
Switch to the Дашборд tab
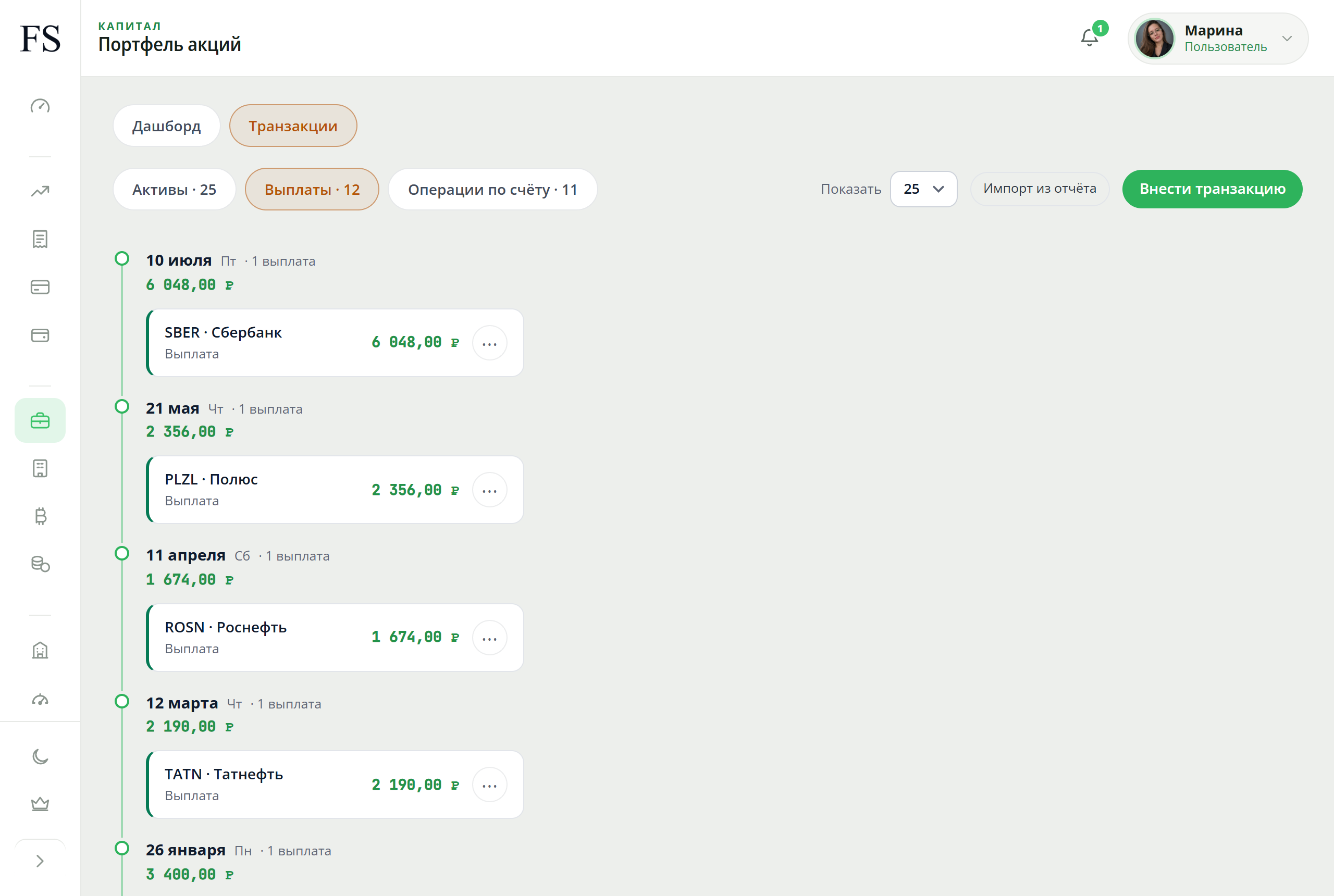[166, 126]
